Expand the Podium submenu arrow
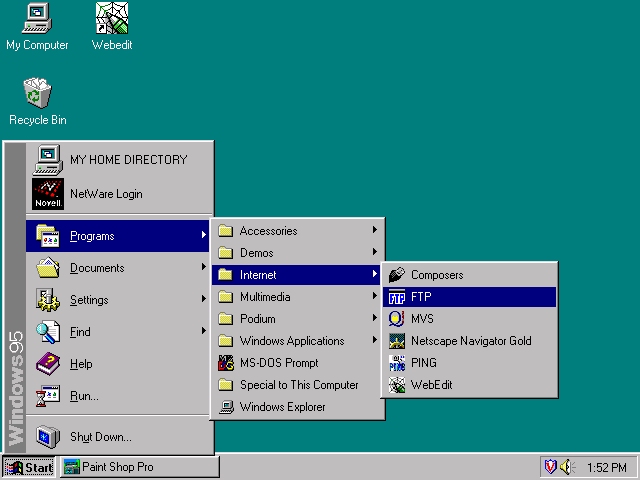The image size is (640, 480). (375, 318)
